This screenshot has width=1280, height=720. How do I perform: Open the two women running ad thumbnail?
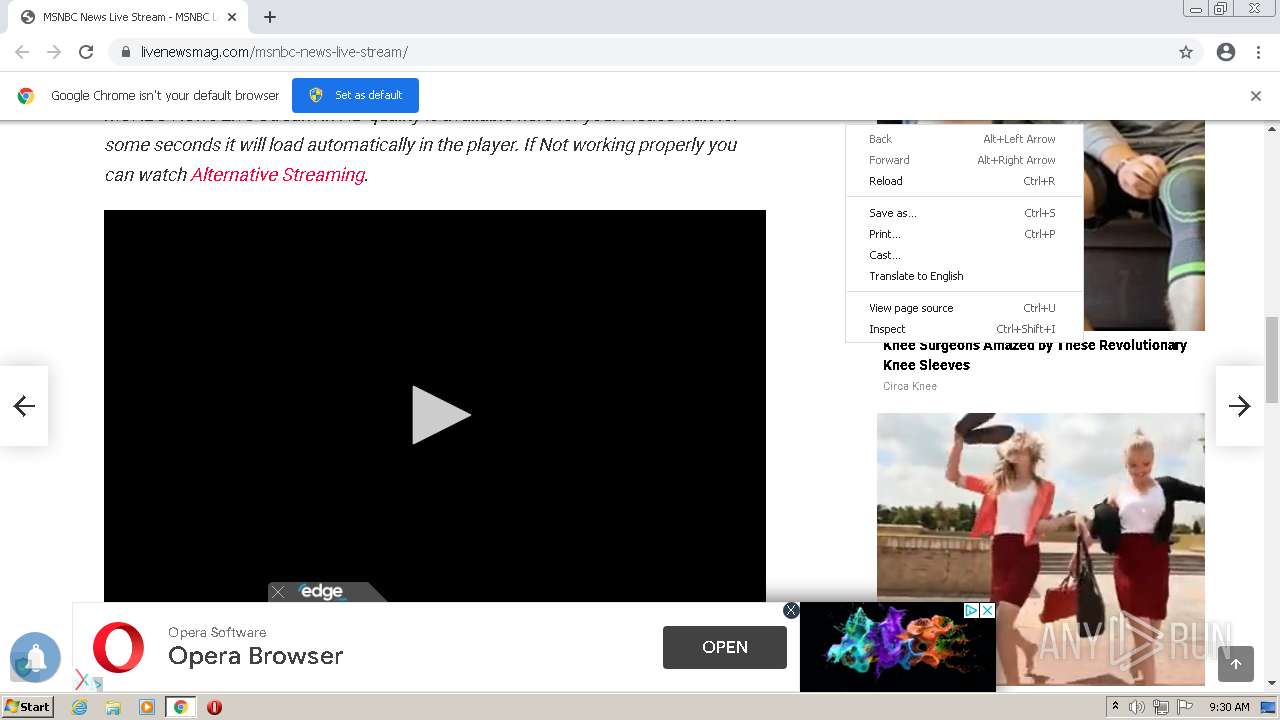[1041, 549]
